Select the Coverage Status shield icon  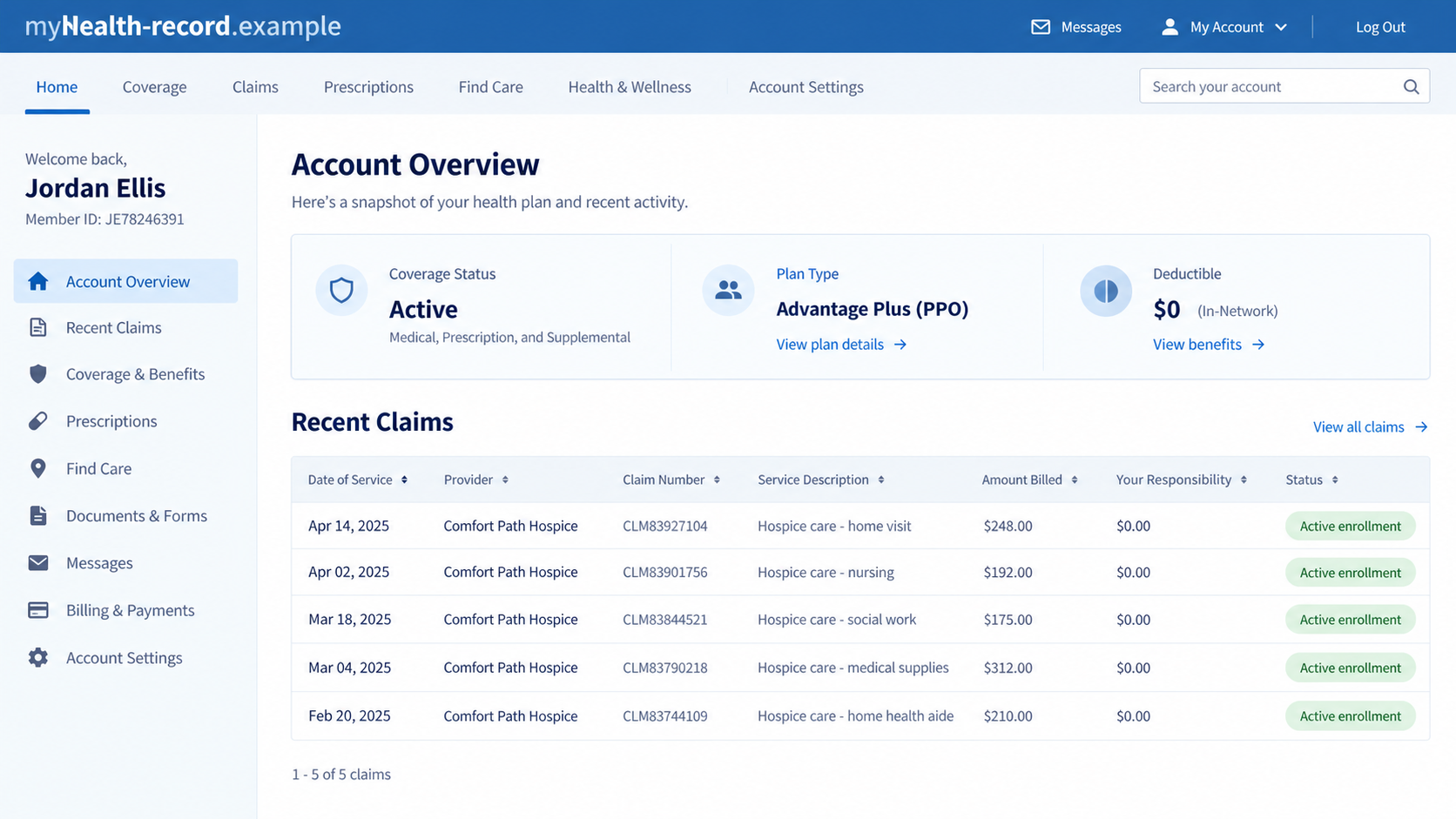click(341, 290)
